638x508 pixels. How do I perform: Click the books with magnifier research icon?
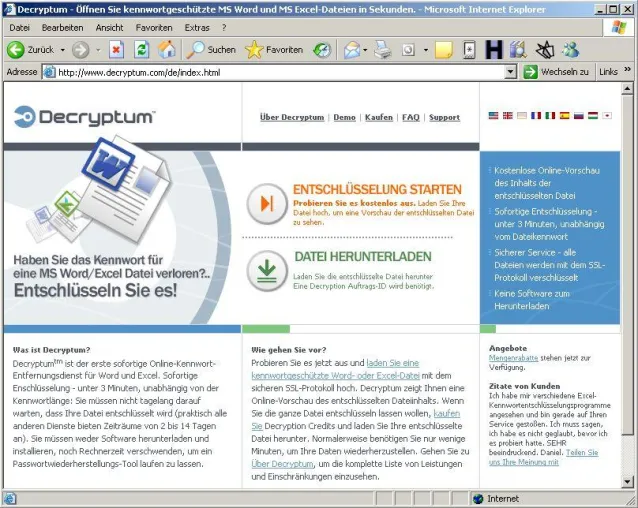click(x=518, y=50)
